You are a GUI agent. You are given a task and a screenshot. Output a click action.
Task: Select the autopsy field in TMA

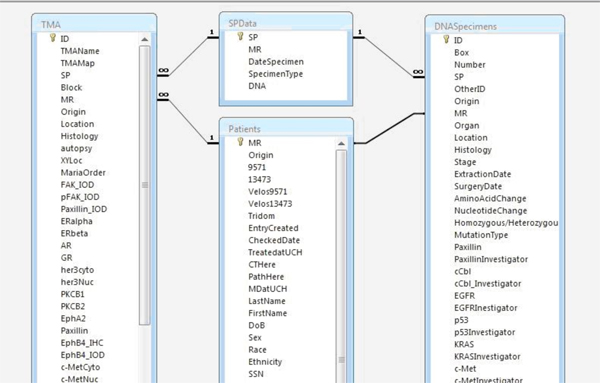76,148
